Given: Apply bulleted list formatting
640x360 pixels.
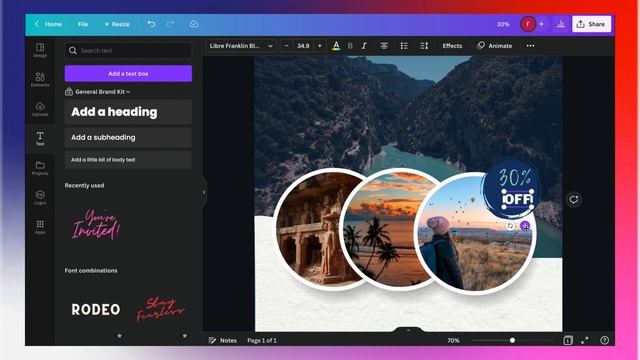Looking at the screenshot, I should (404, 46).
